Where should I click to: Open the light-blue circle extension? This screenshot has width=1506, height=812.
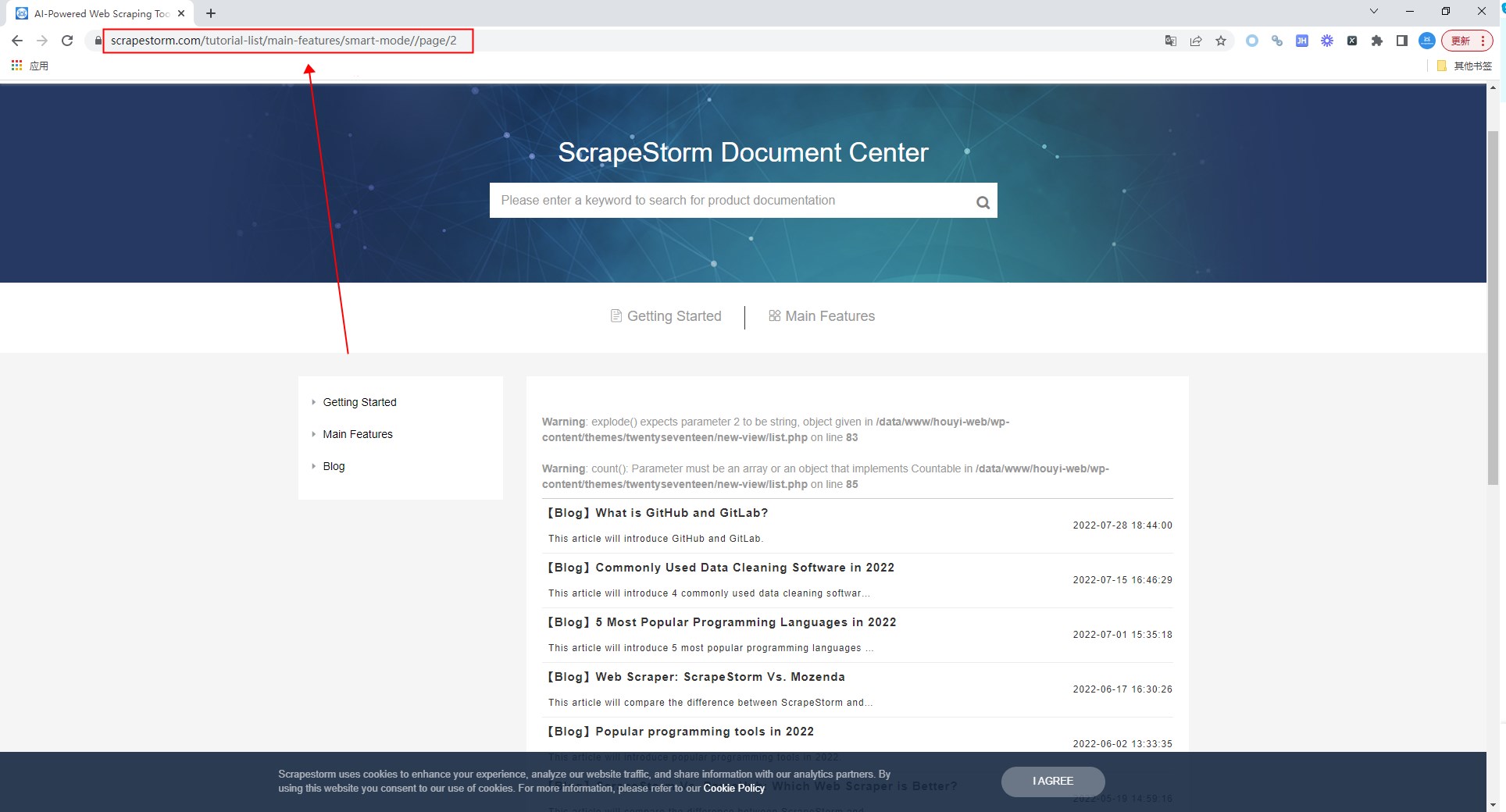(x=1252, y=41)
